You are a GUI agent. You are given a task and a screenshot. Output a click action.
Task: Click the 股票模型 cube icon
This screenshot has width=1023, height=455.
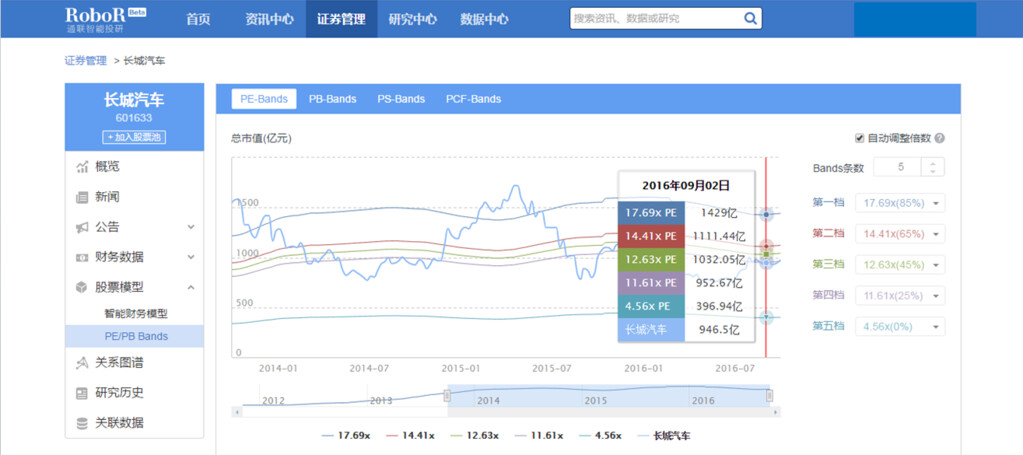(82, 287)
